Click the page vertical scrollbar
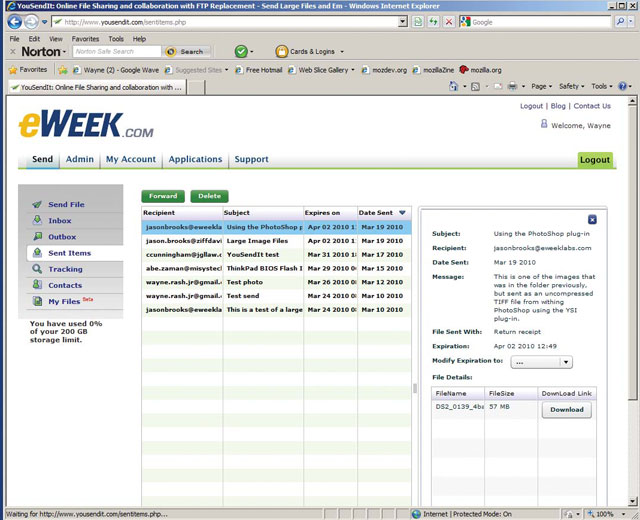Viewport: 640px width, 520px height. (632, 300)
